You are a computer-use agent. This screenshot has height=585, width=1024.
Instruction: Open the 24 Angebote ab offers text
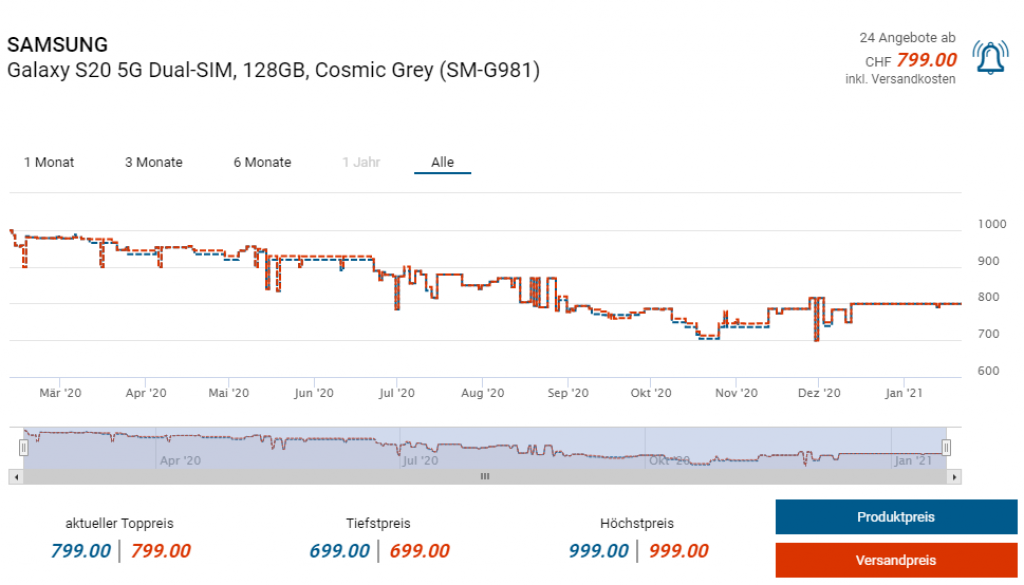coord(907,38)
